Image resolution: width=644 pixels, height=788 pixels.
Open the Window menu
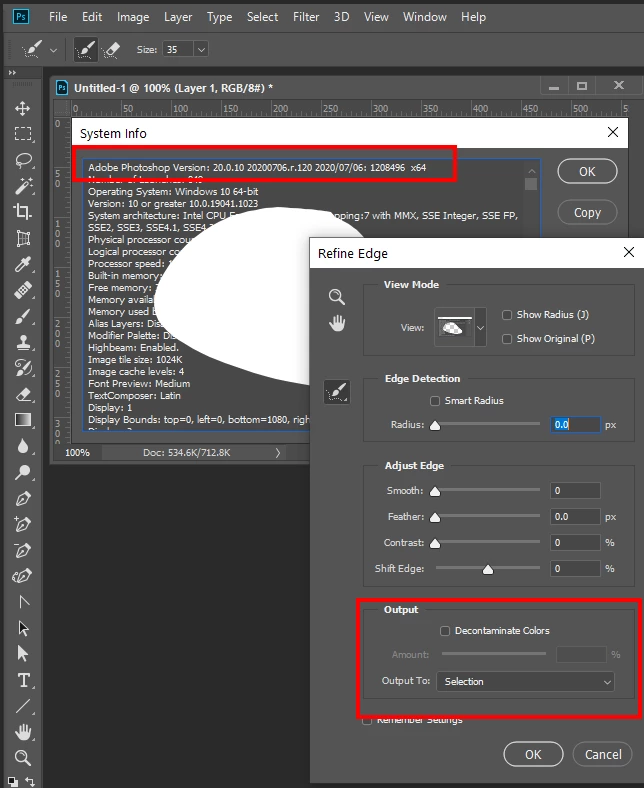(x=425, y=17)
